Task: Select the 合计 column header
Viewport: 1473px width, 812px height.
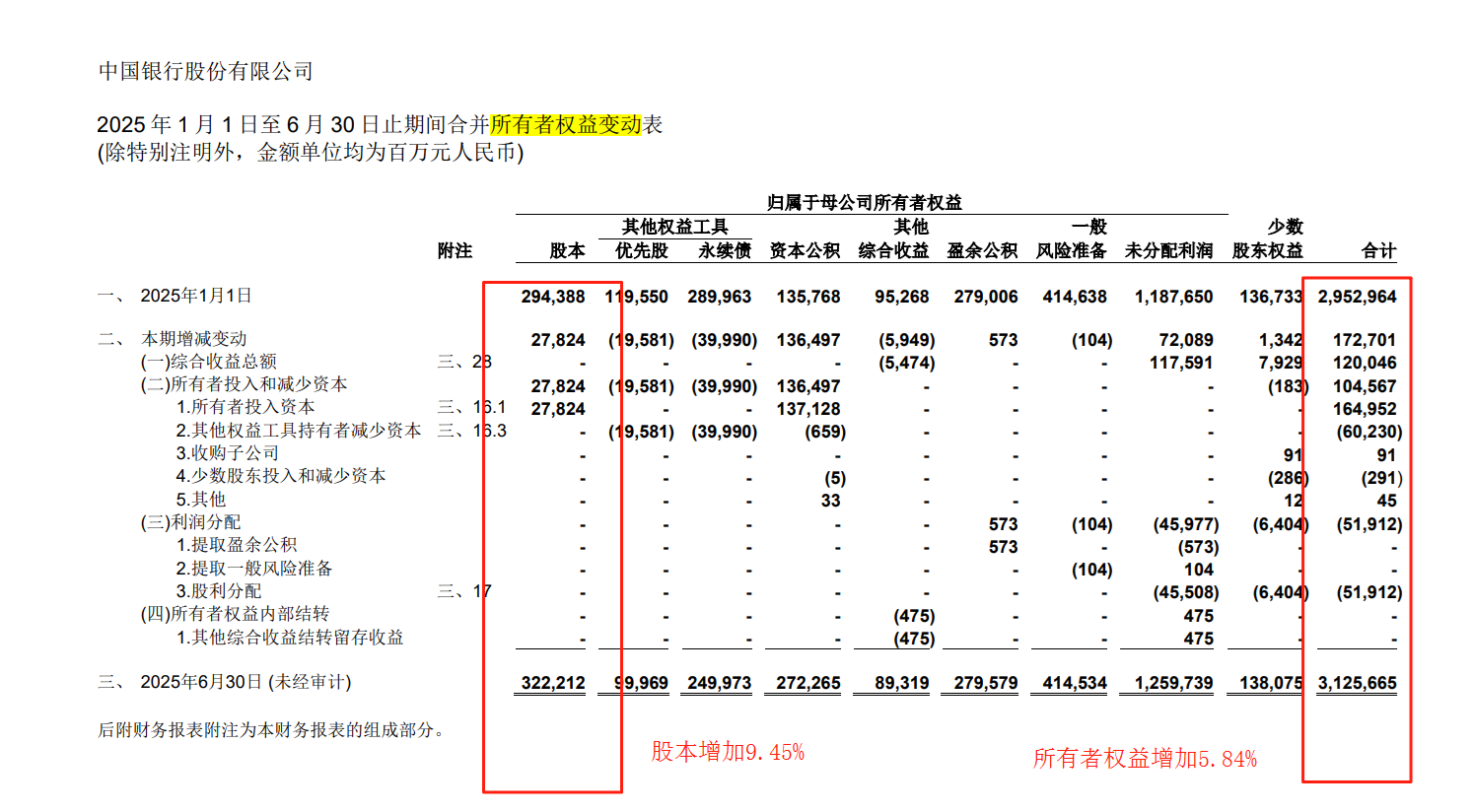Action: coord(1378,251)
